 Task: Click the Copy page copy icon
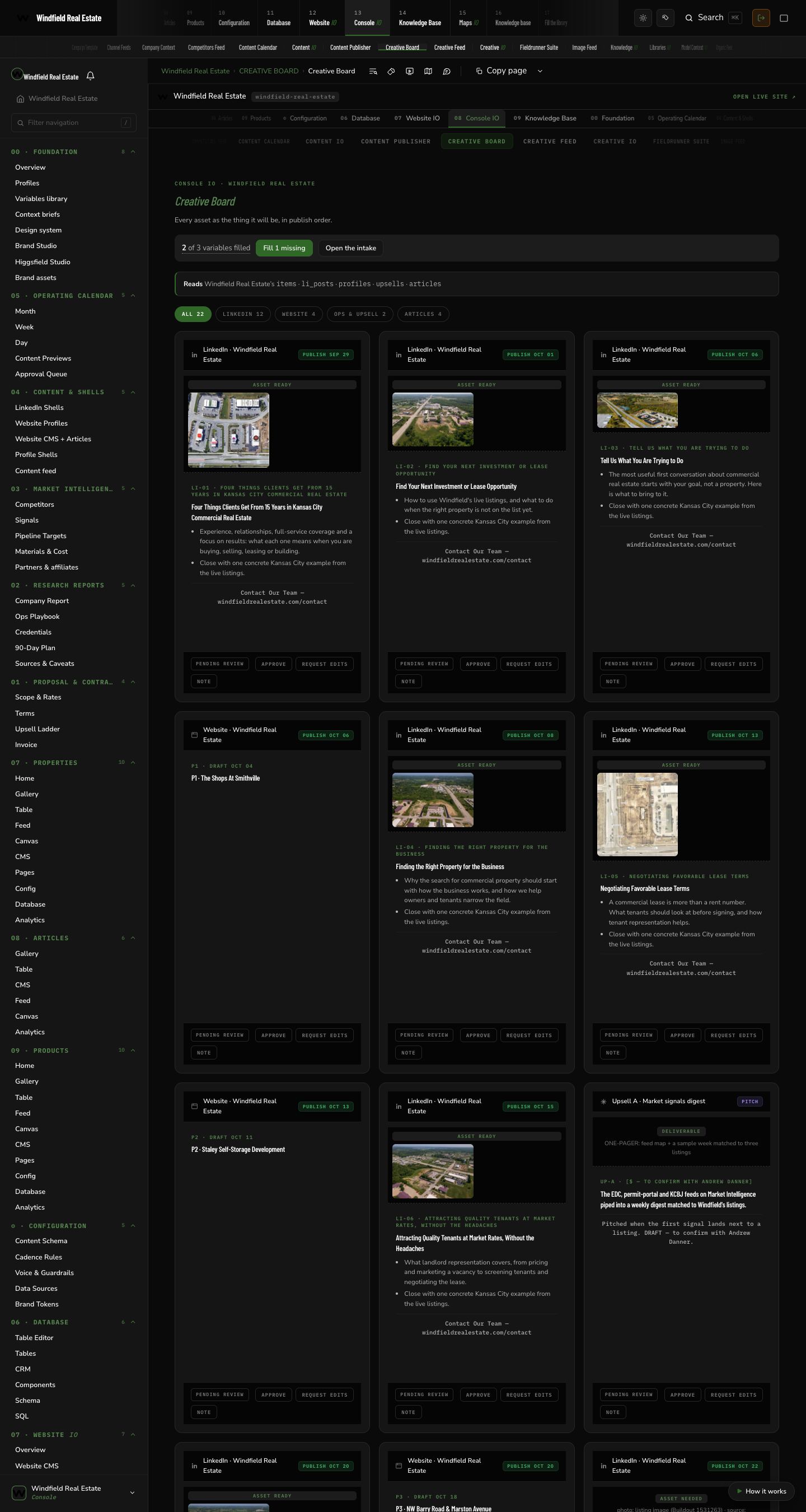point(479,71)
